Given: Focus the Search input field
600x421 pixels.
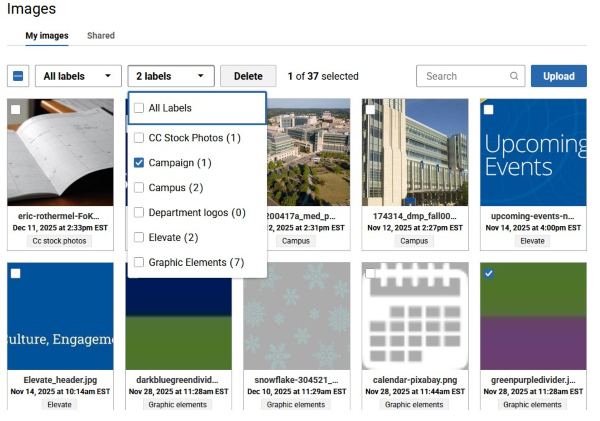Looking at the screenshot, I should pos(471,76).
